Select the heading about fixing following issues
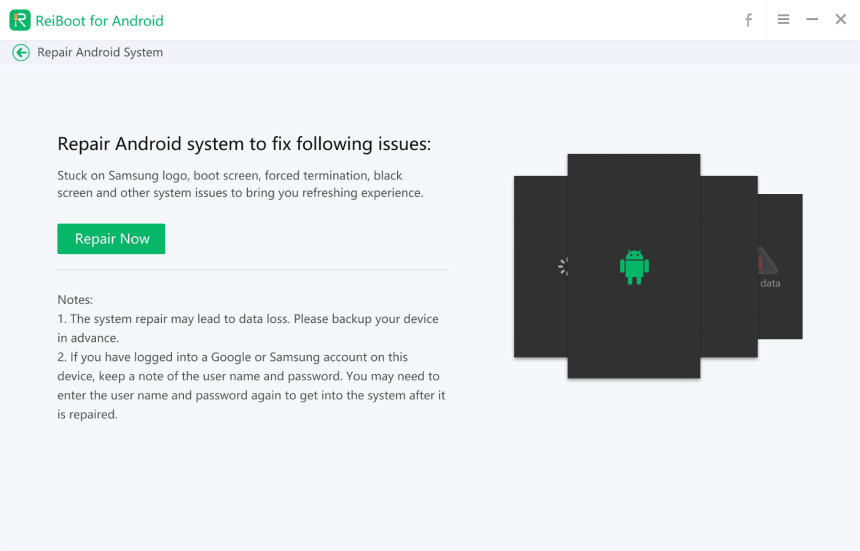860x551 pixels. 244,144
